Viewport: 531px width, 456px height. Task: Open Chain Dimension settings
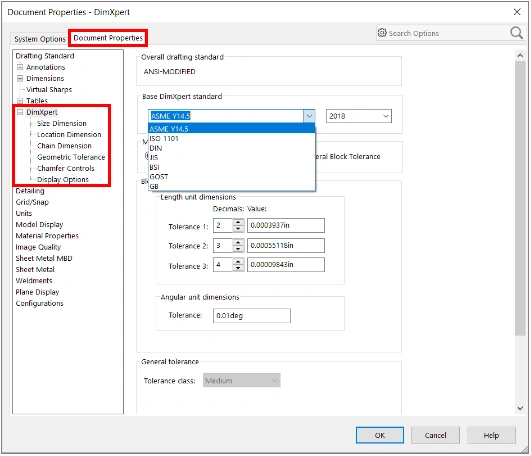[64, 146]
